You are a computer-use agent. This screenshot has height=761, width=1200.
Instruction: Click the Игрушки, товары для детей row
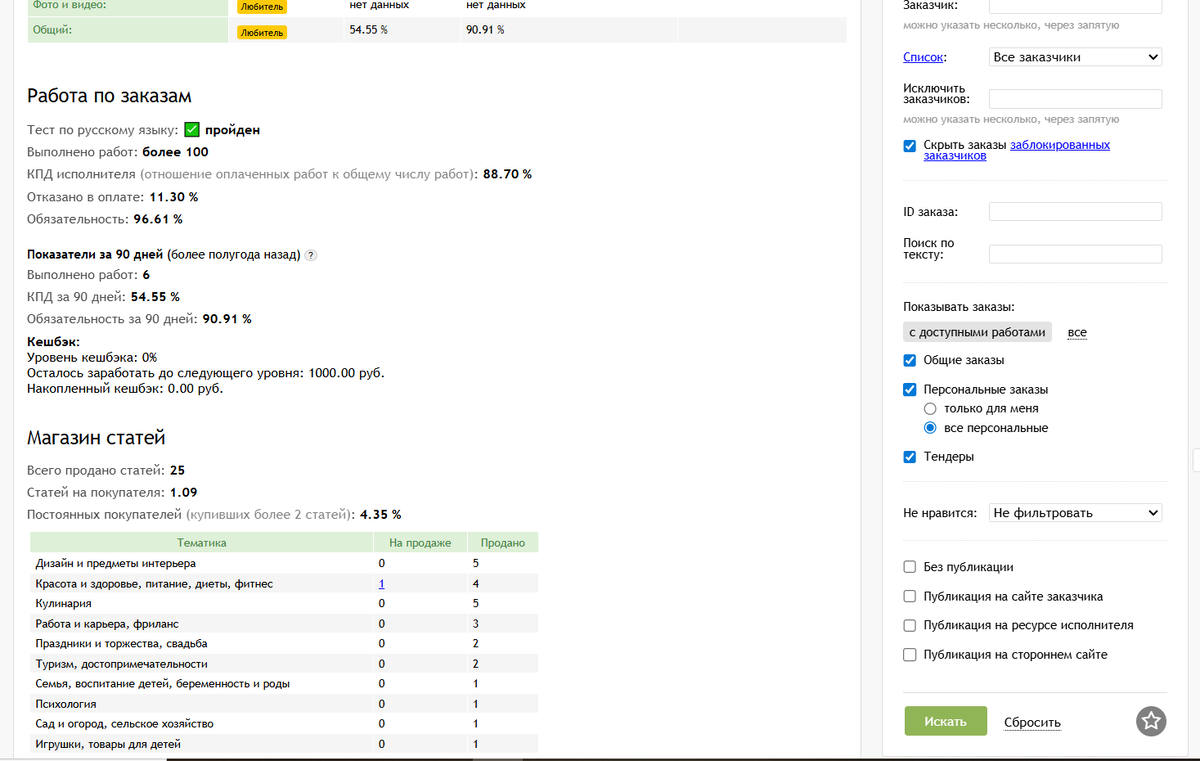click(284, 744)
